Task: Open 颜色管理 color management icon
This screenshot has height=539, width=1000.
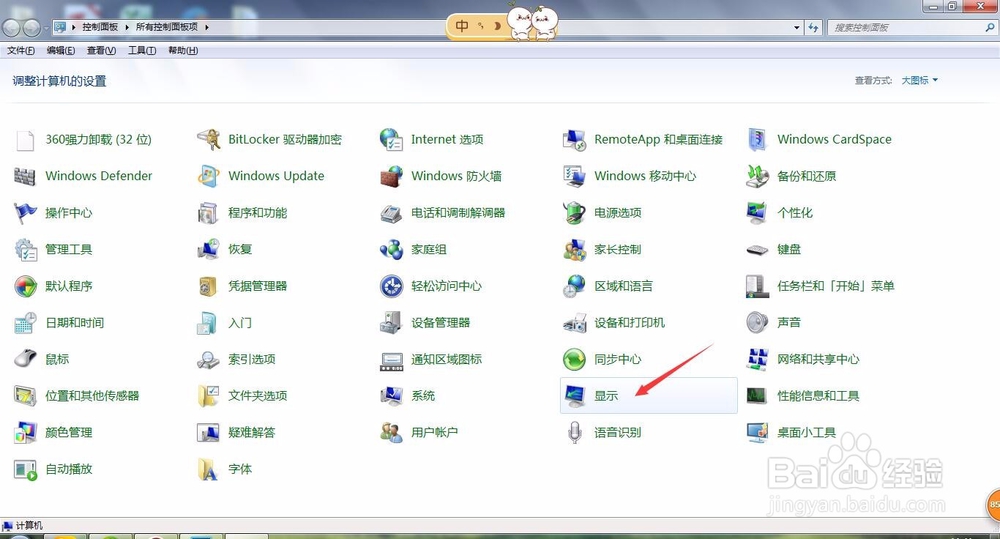Action: [x=26, y=432]
